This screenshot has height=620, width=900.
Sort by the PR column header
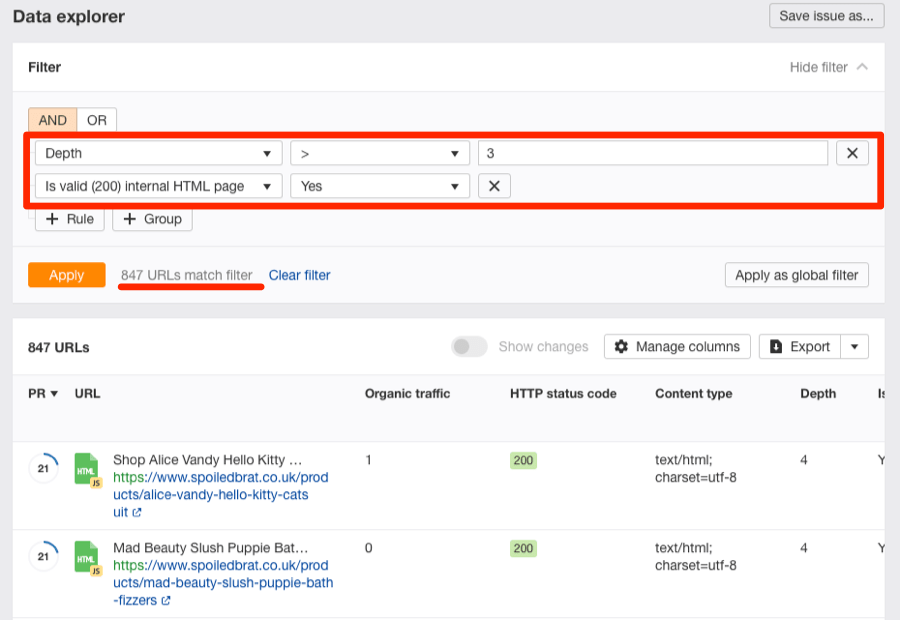click(42, 394)
